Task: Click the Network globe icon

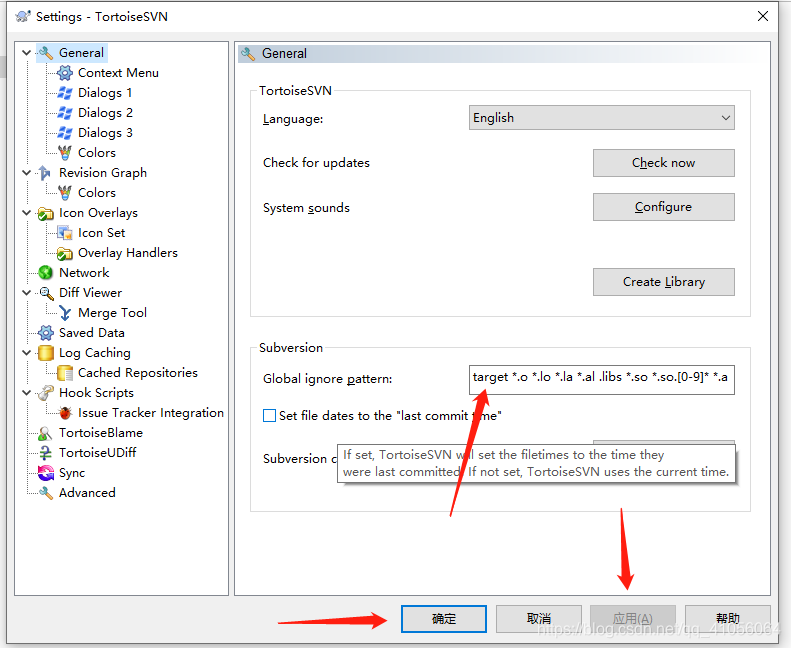Action: (45, 273)
